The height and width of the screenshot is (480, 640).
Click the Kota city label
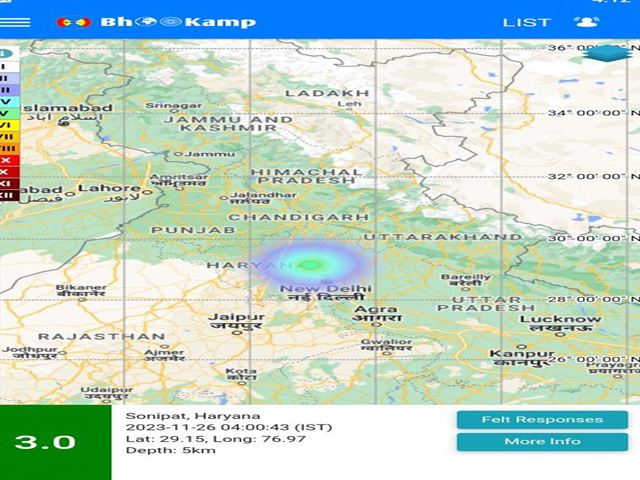pos(241,374)
